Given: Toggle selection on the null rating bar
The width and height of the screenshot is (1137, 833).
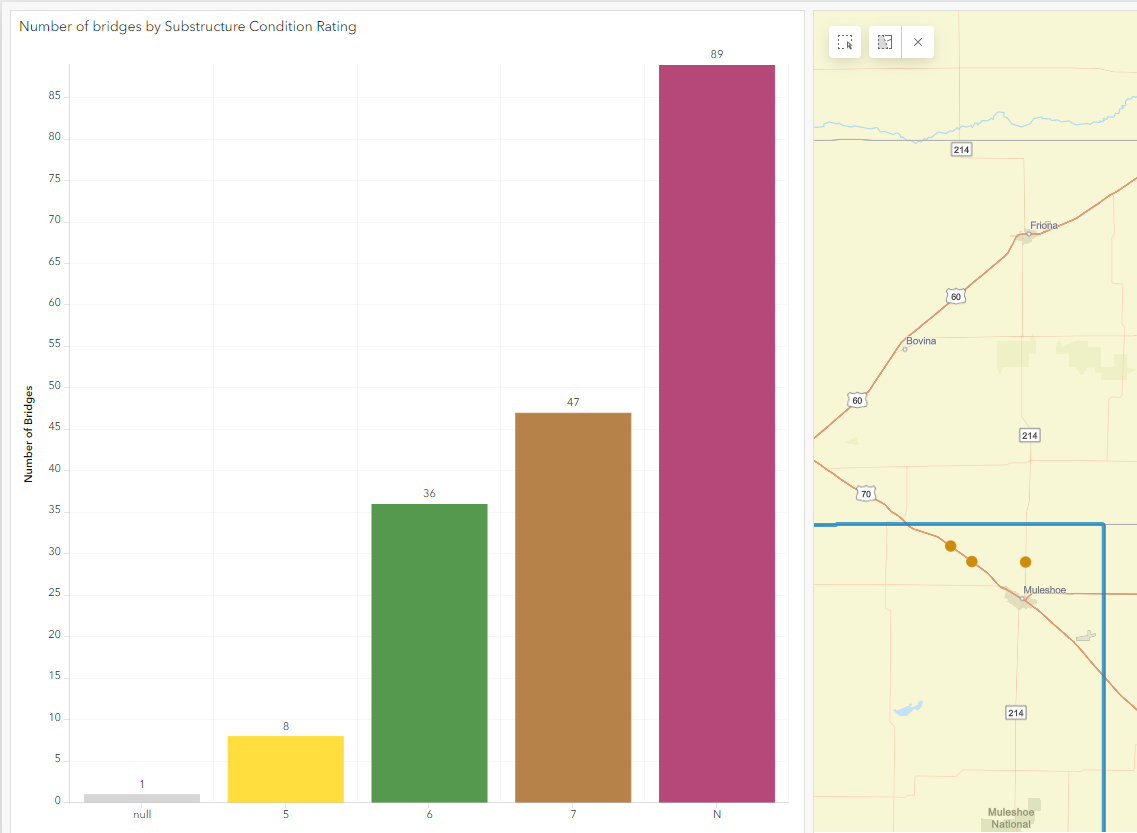Looking at the screenshot, I should click(x=141, y=795).
